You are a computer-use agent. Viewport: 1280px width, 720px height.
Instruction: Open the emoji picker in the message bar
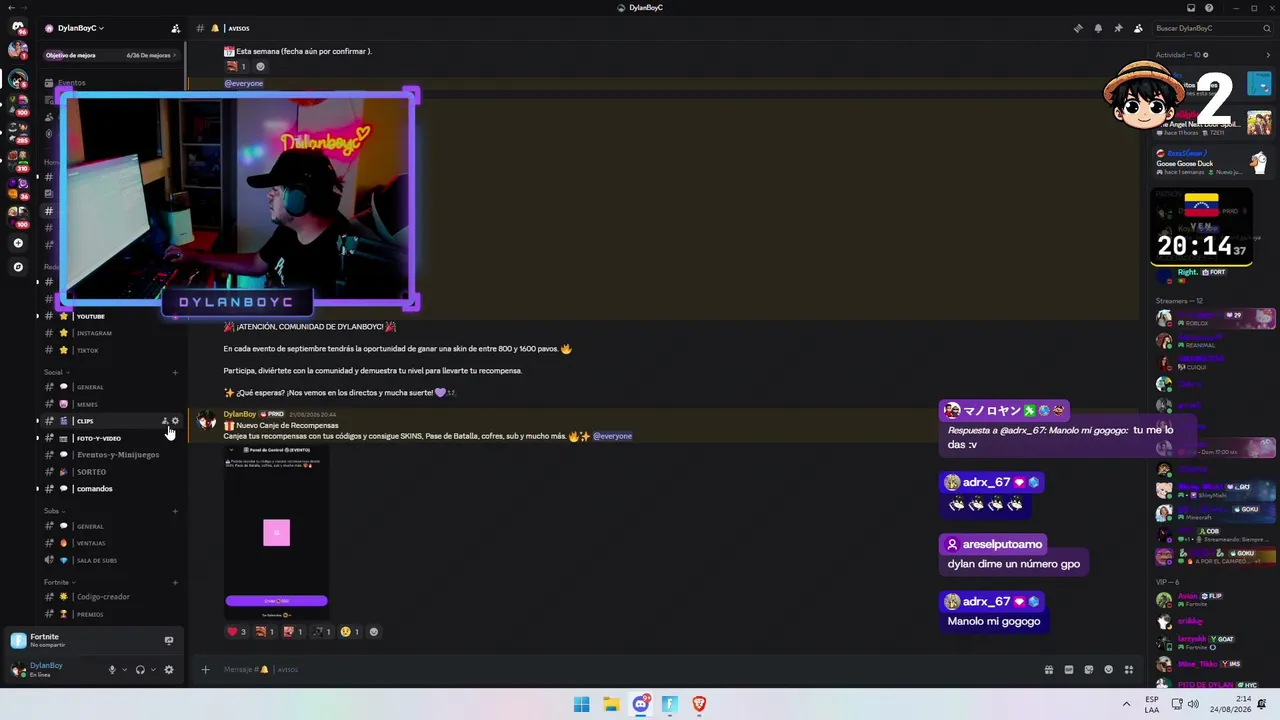point(1109,670)
